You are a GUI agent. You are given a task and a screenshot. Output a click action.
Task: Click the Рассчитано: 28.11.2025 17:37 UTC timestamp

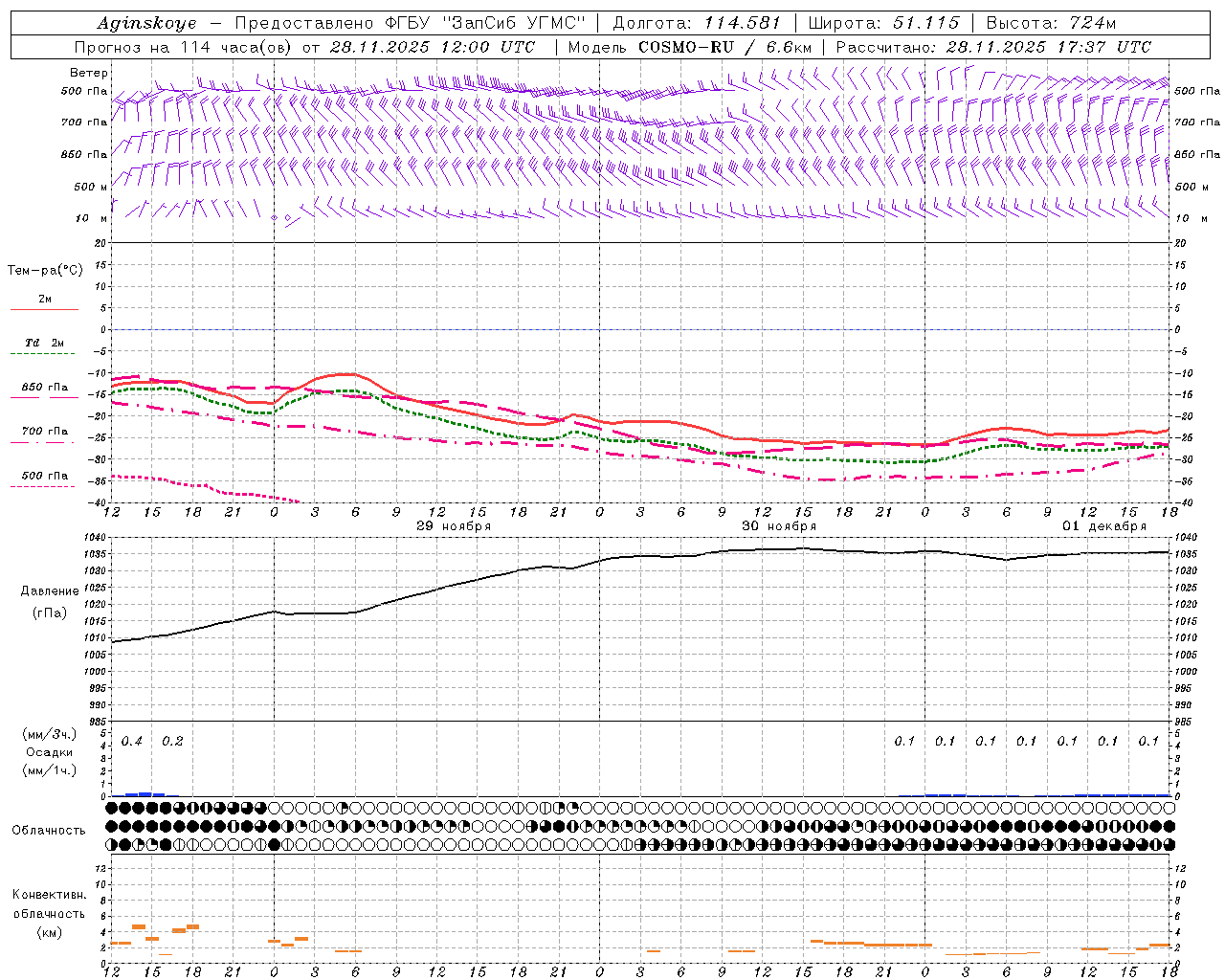[x=993, y=47]
